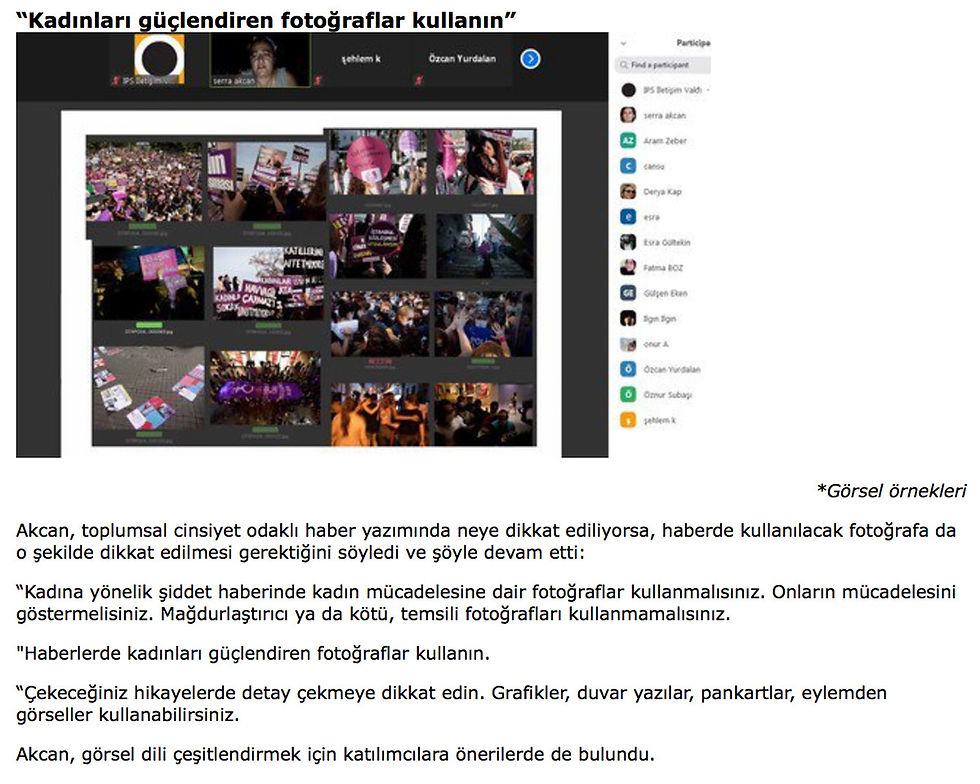Select Aram Zeber name in participant list
Viewport: 980px width, 784px height.
tap(665, 141)
